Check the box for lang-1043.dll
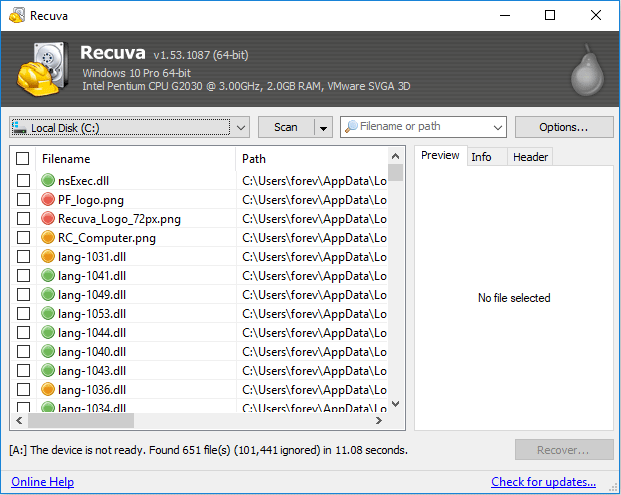Viewport: 621px width, 495px height. (23, 371)
